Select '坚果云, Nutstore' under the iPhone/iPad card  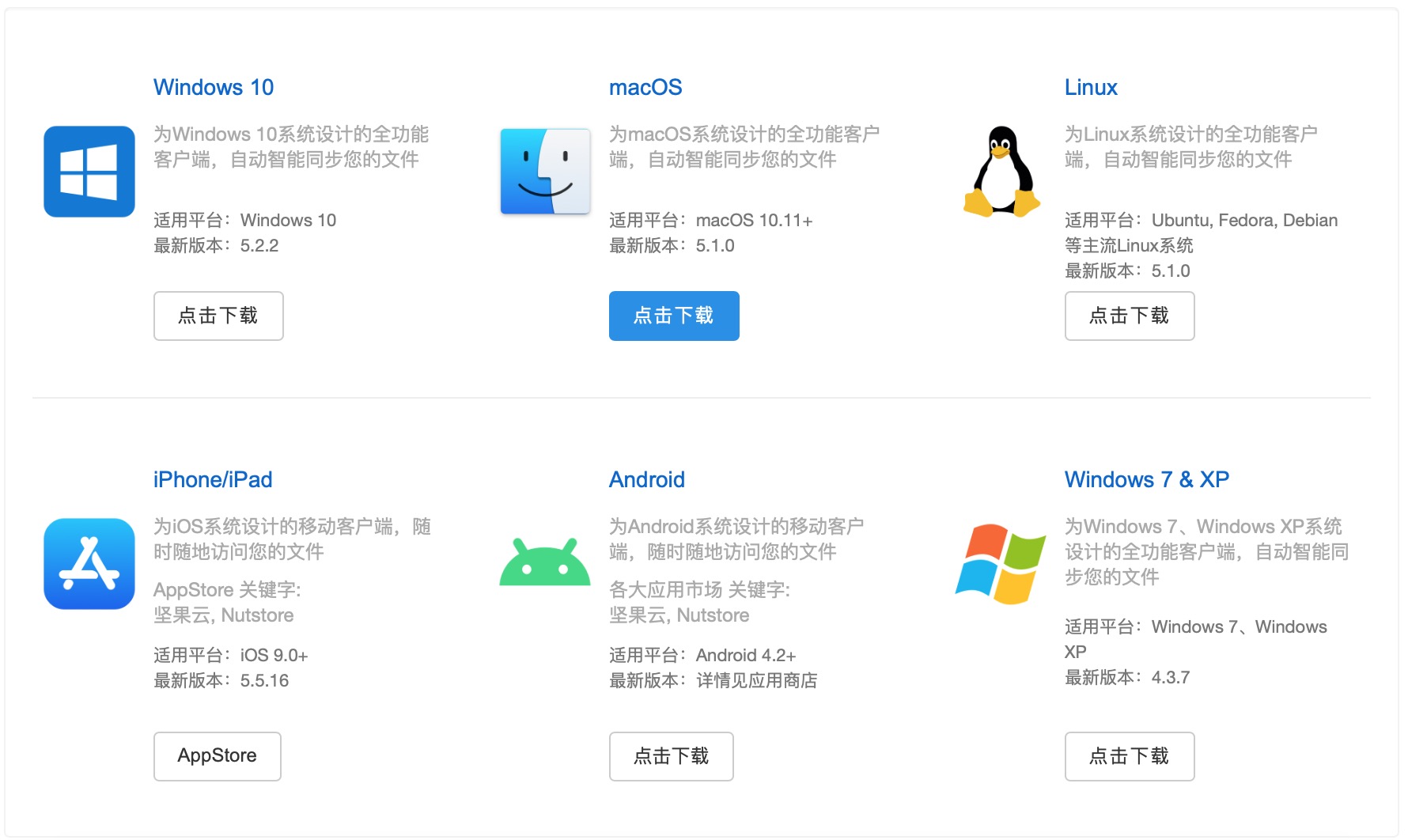coord(224,615)
